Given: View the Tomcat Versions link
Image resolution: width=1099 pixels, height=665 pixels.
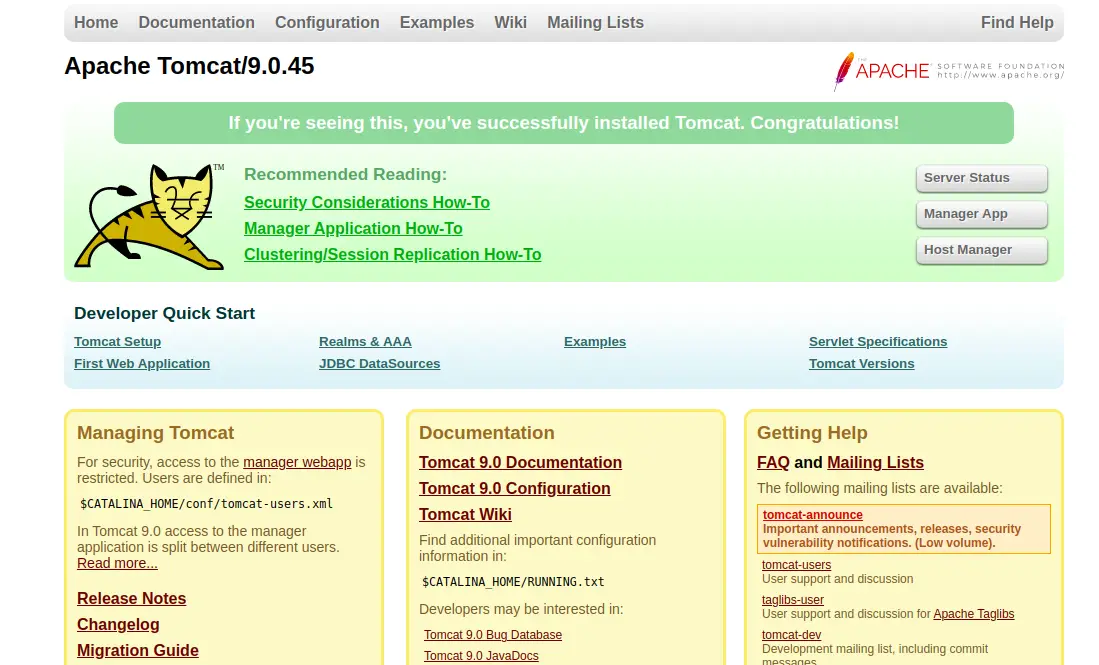Looking at the screenshot, I should click(861, 364).
